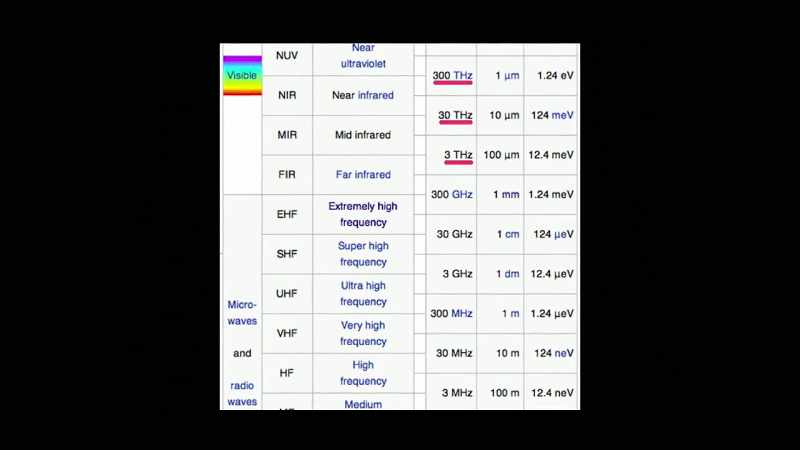Screen dimensions: 800x450
Task: Follow the radio waves link
Action: tap(242, 393)
